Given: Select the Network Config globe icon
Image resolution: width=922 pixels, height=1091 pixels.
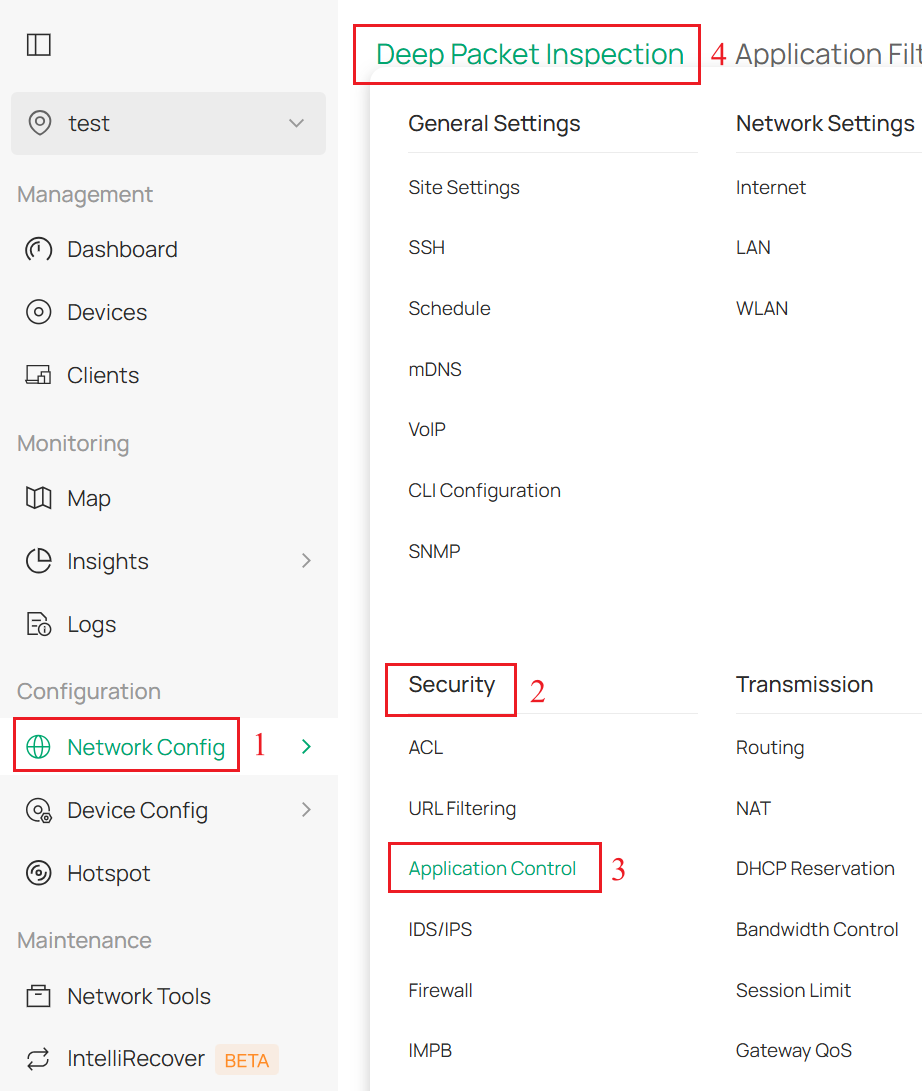Looking at the screenshot, I should point(37,746).
